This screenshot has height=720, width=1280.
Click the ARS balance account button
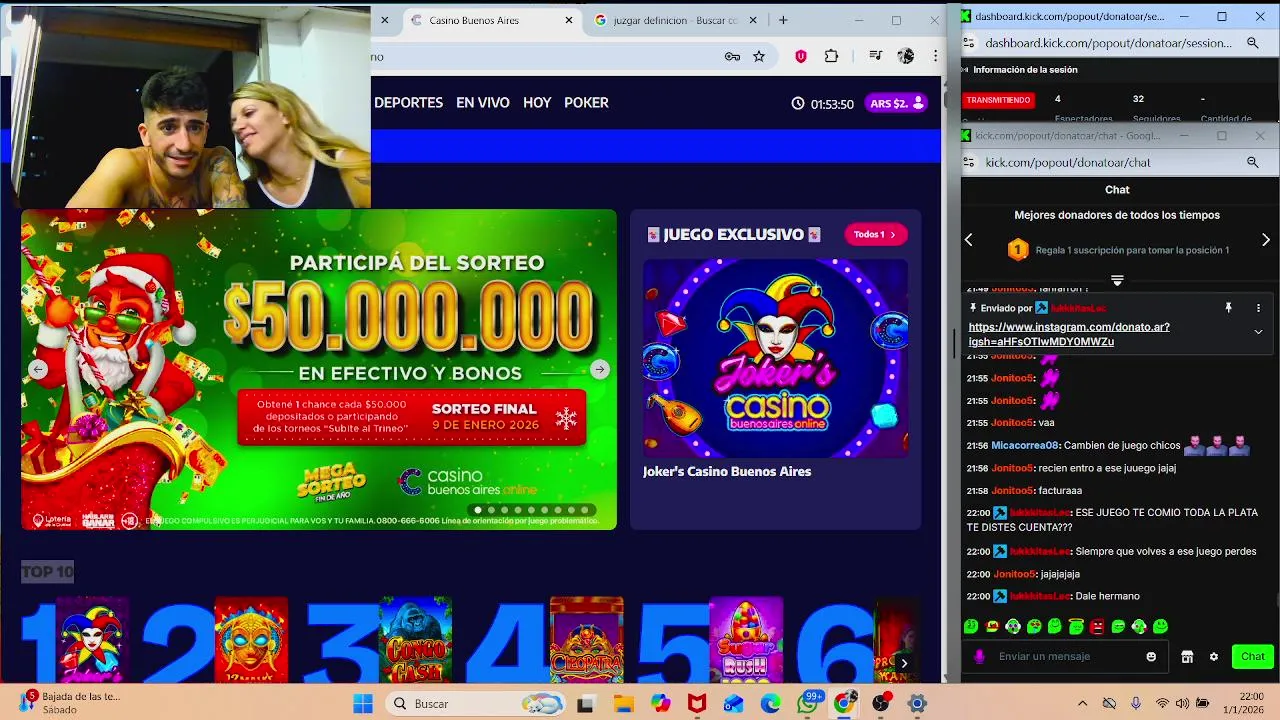pyautogui.click(x=896, y=103)
